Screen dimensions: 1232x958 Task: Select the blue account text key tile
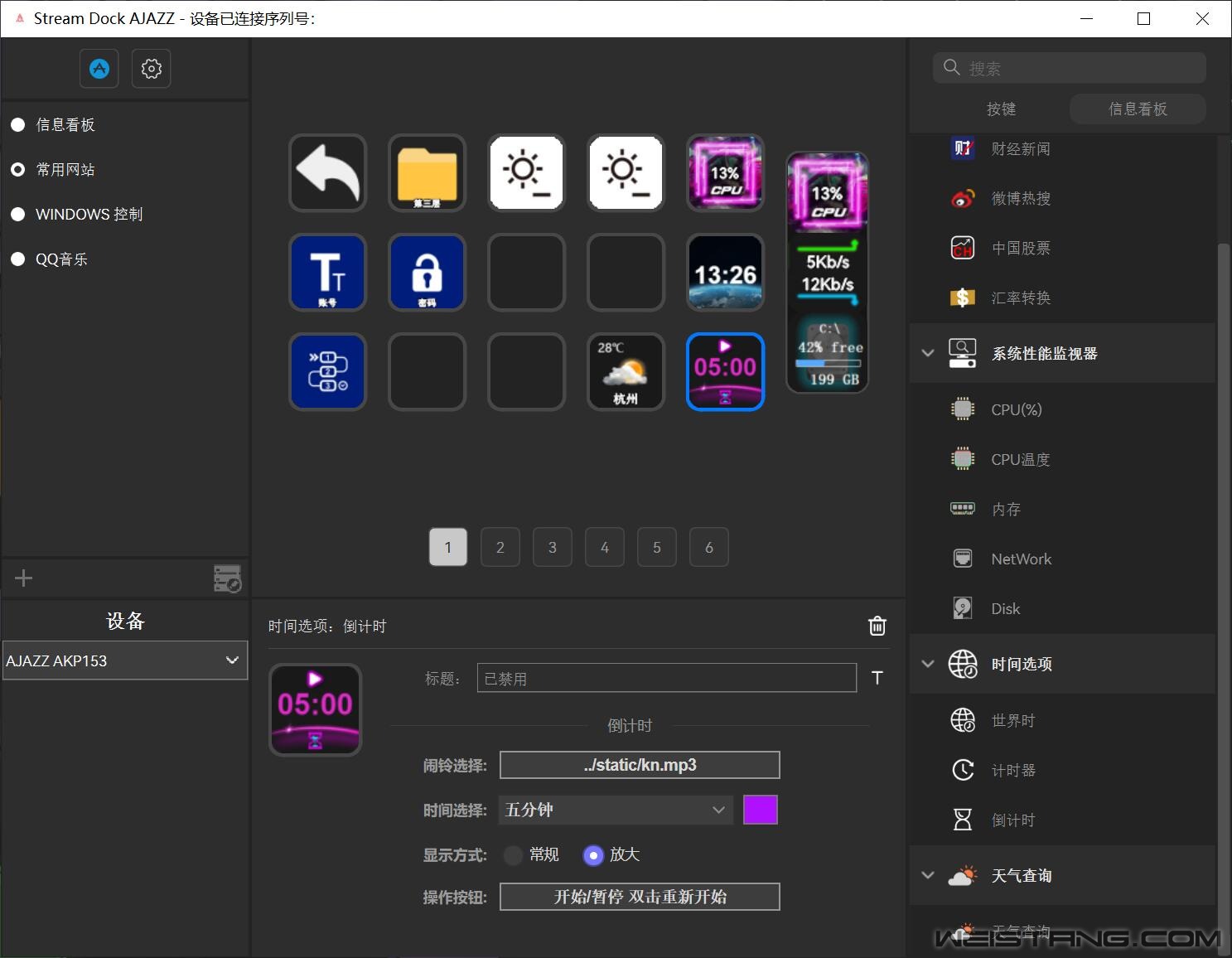[328, 272]
